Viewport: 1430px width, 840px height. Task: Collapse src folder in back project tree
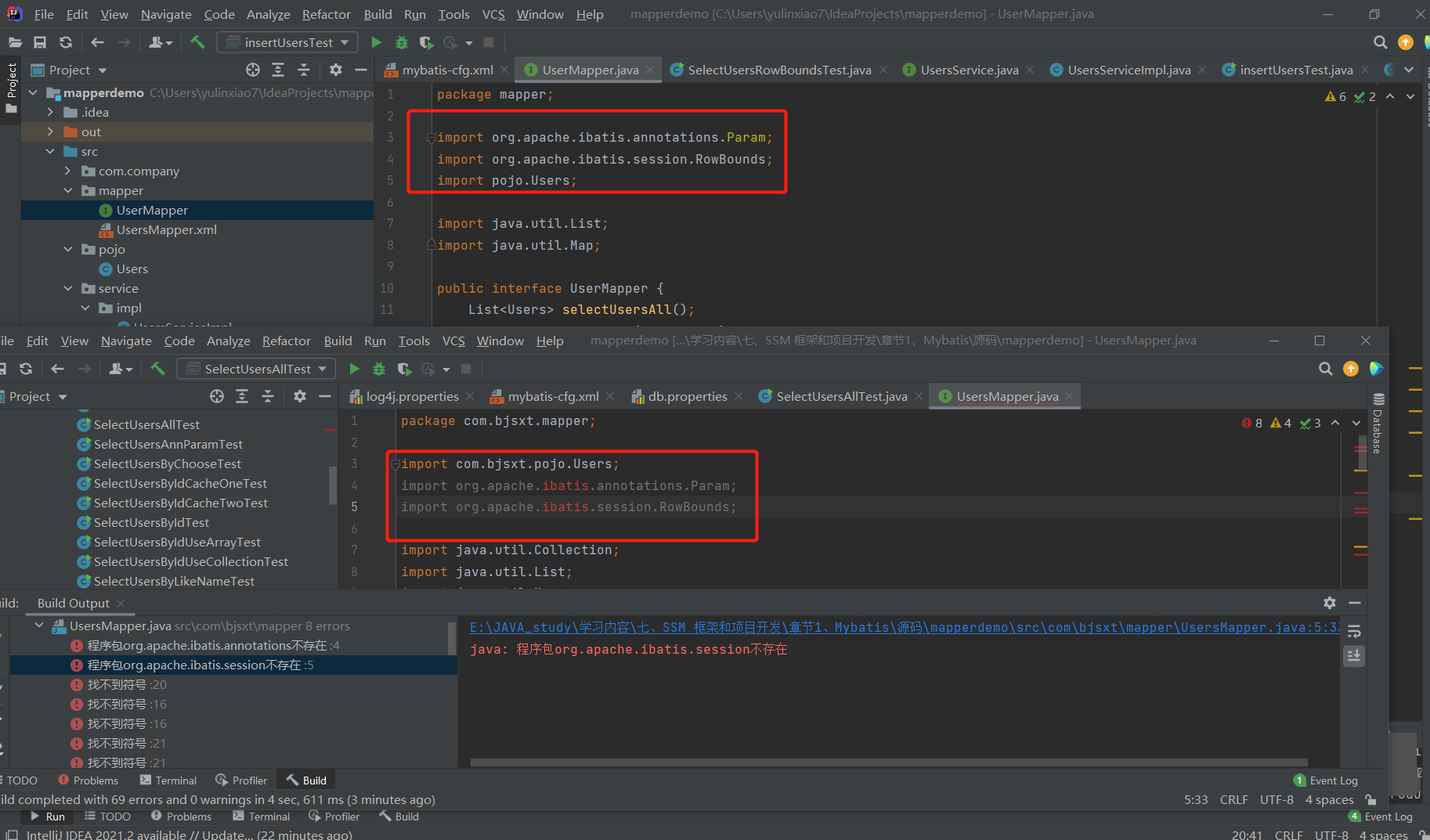click(50, 151)
